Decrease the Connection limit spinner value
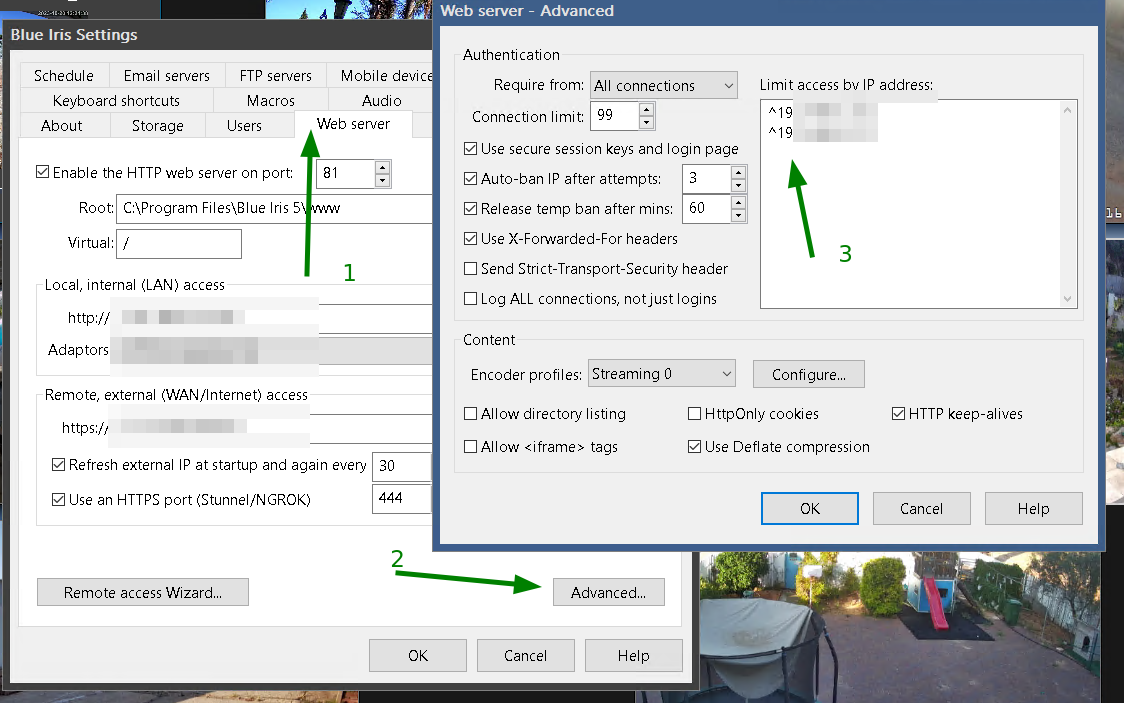The width and height of the screenshot is (1124, 703). click(646, 123)
